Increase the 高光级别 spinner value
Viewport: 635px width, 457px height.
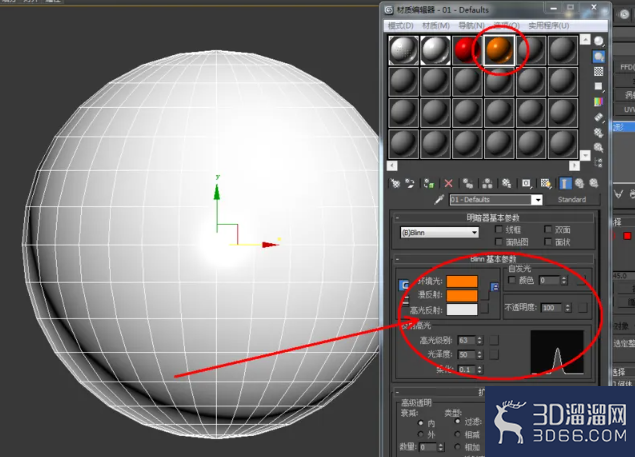coord(480,338)
